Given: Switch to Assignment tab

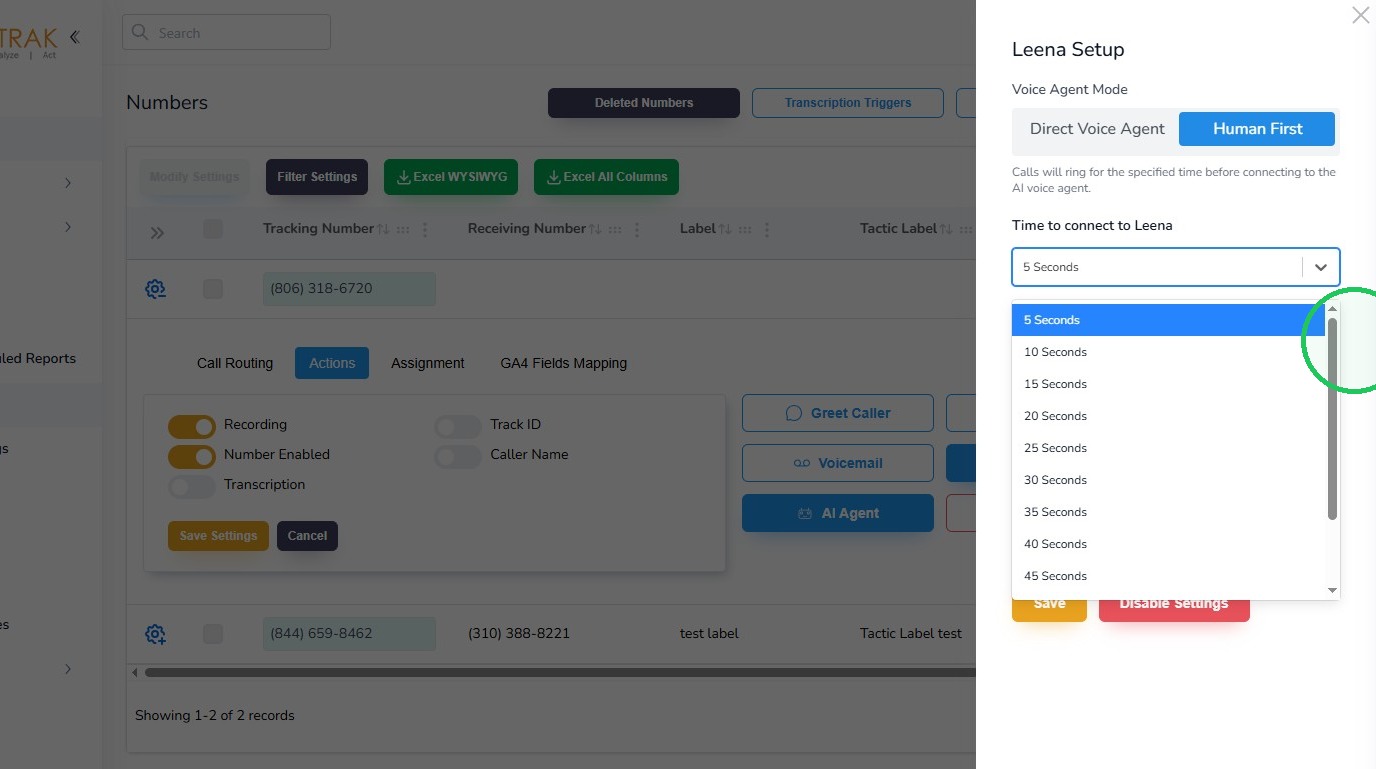Looking at the screenshot, I should [428, 363].
